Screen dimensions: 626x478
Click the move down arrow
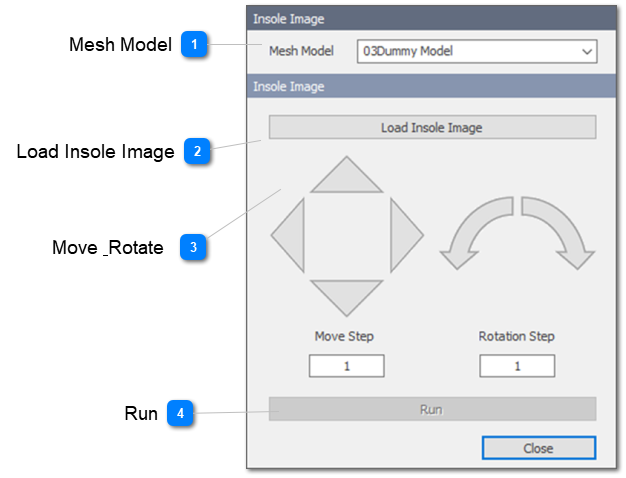347,295
